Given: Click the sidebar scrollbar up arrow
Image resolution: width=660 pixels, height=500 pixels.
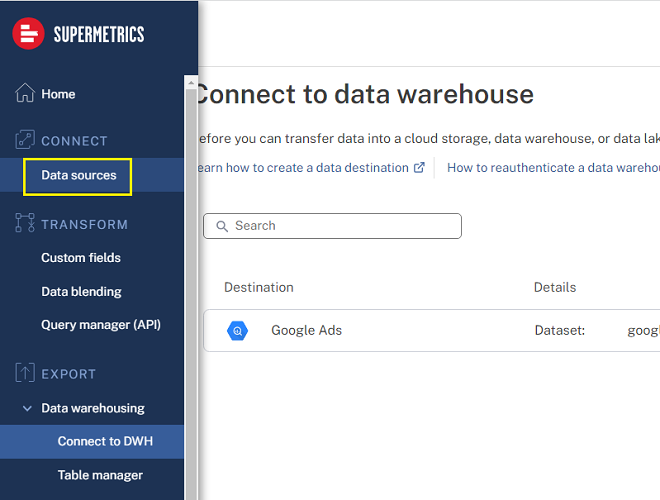Looking at the screenshot, I should click(x=191, y=82).
